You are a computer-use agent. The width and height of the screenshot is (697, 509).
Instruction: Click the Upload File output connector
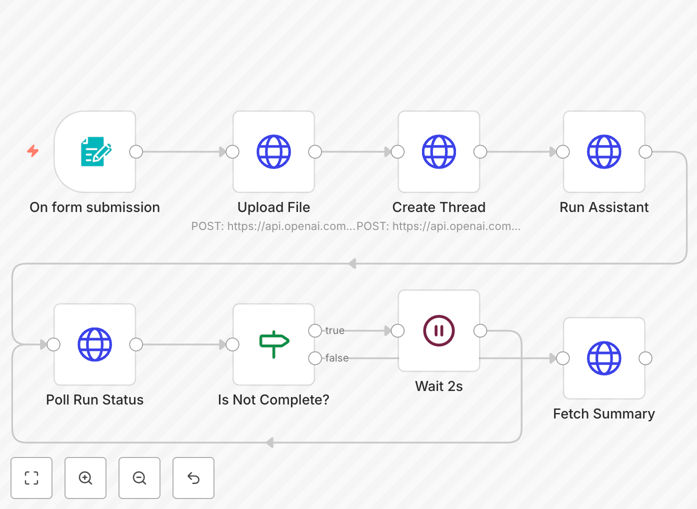[315, 152]
